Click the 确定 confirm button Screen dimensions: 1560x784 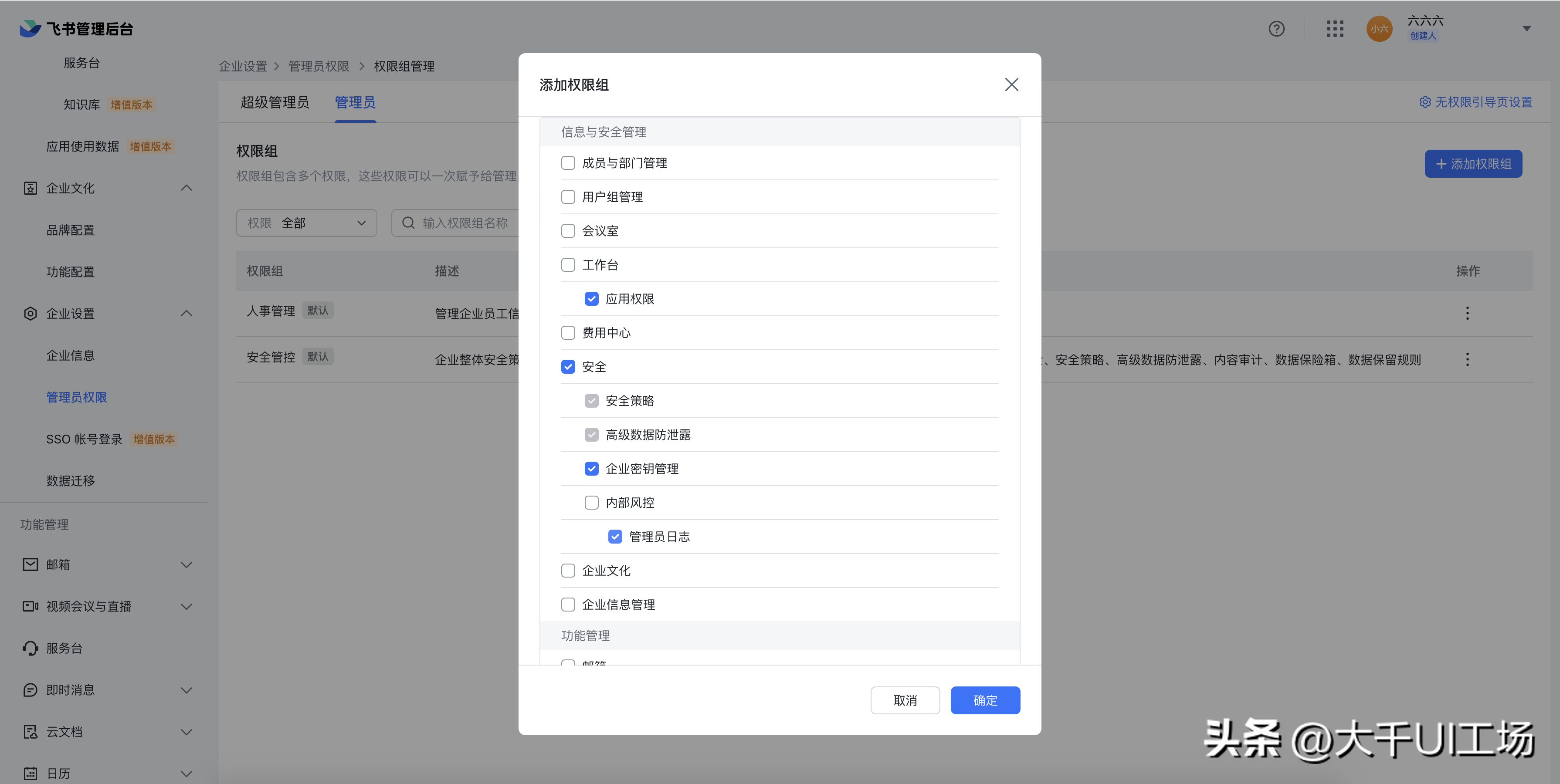tap(985, 700)
